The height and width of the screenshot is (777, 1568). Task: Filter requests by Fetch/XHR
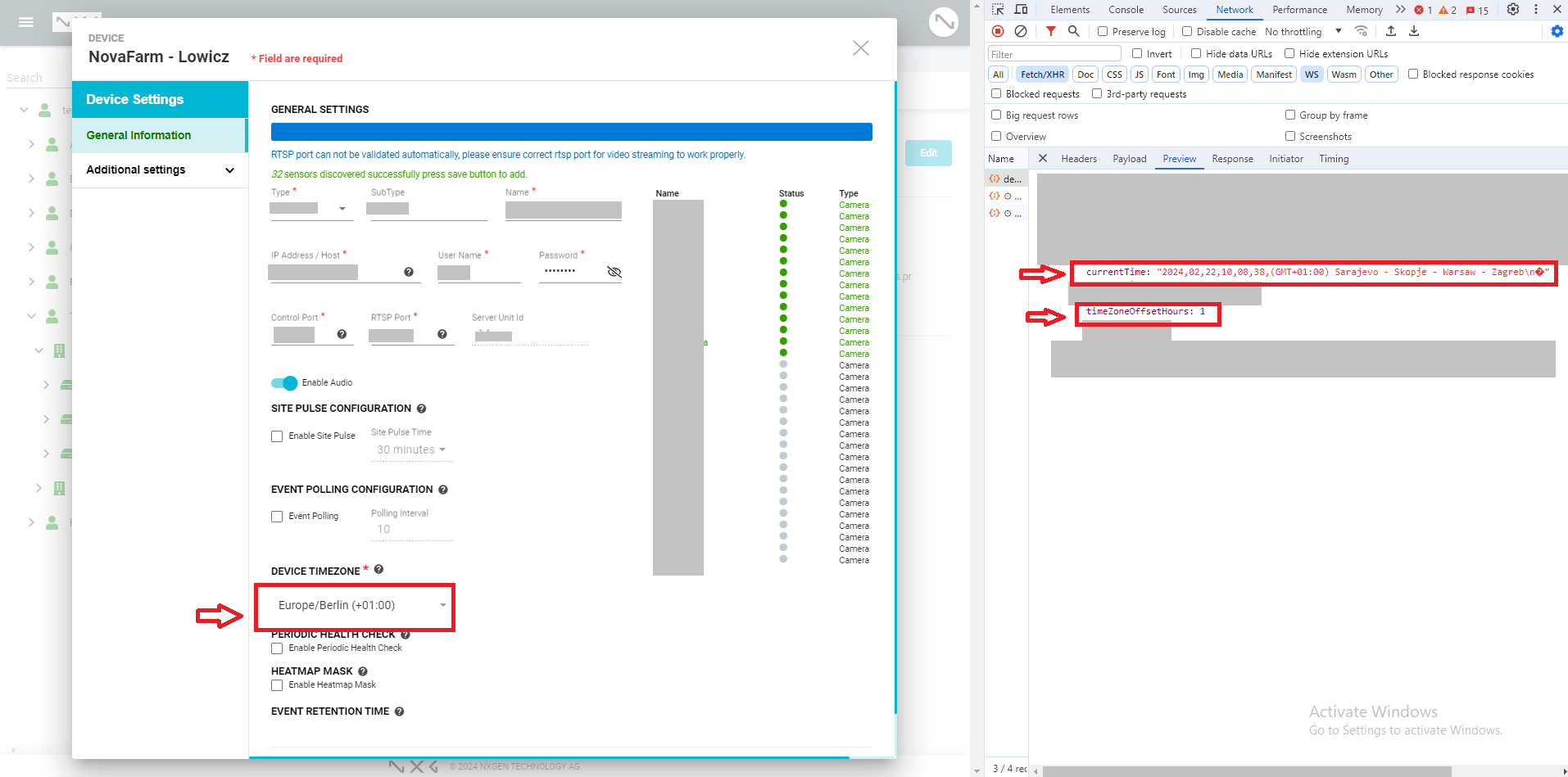[1042, 75]
